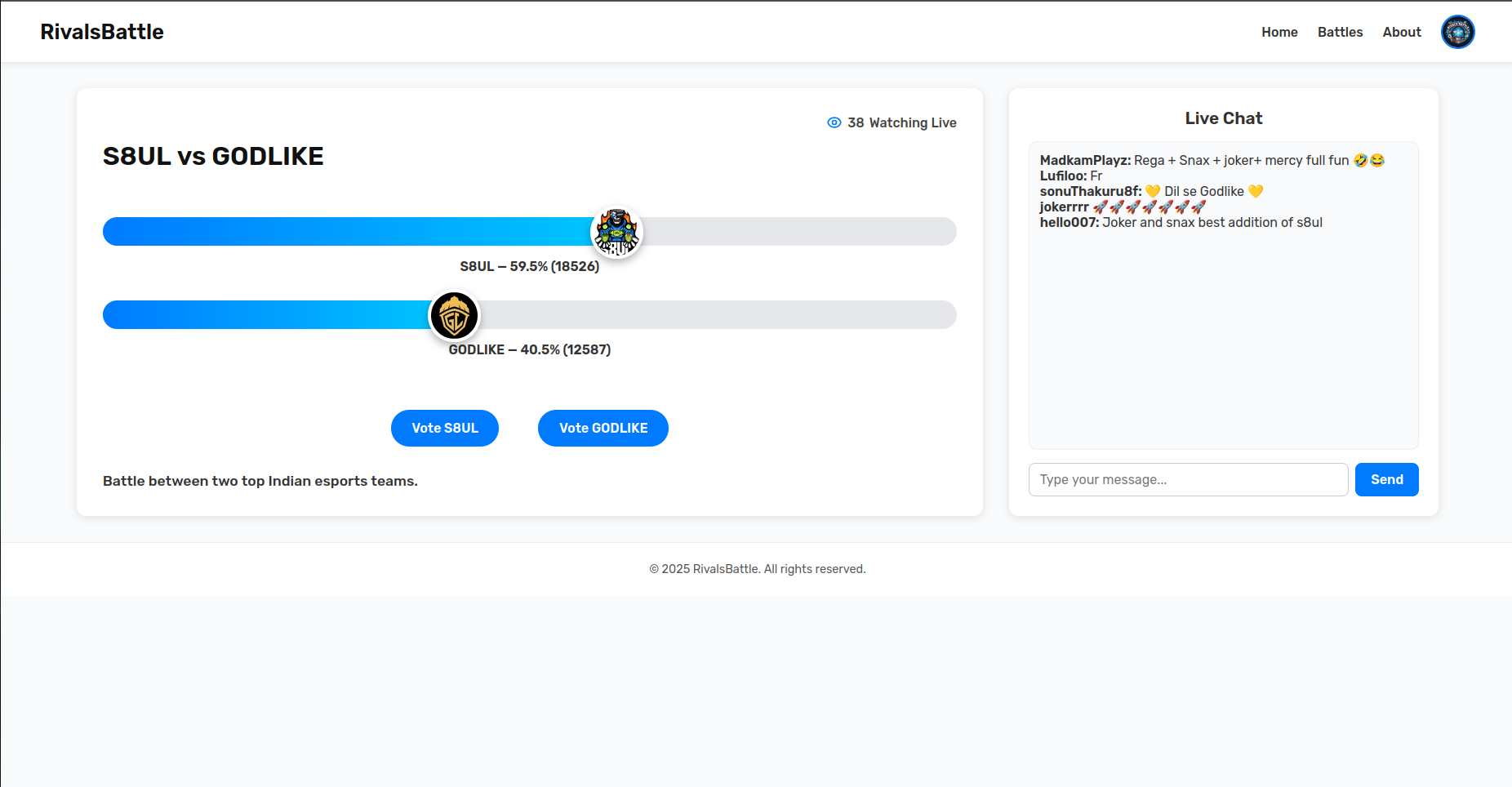Select MadkamPlayz's chat message
Viewport: 1512px width, 787px height.
[x=1212, y=160]
